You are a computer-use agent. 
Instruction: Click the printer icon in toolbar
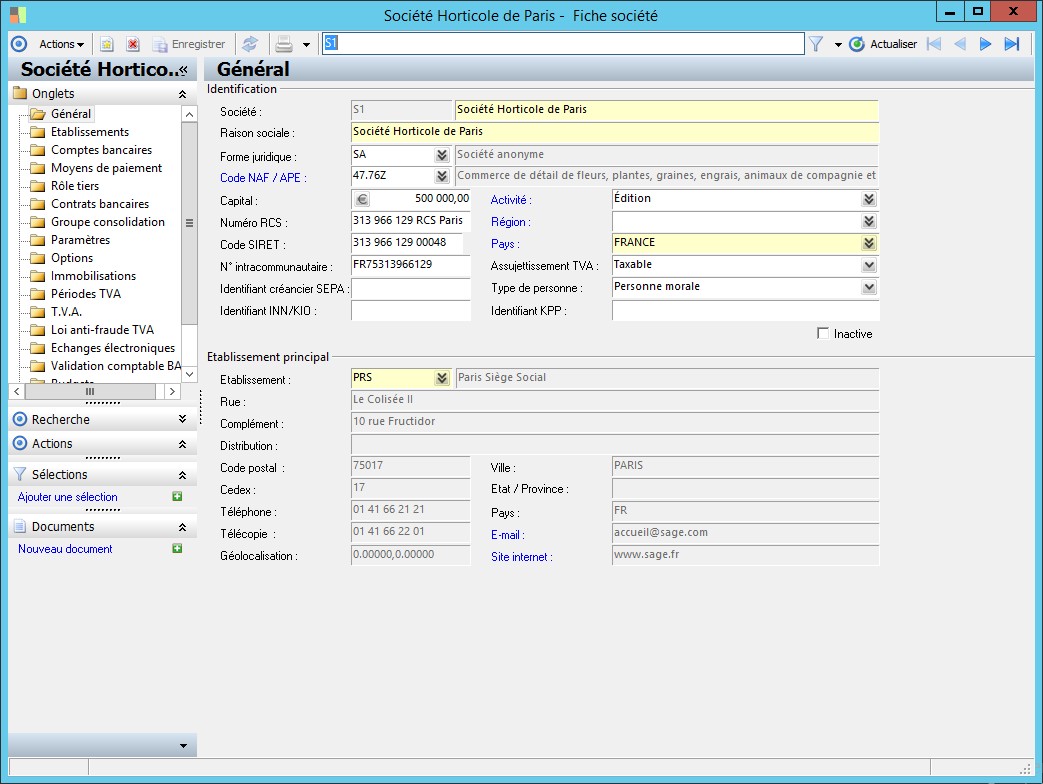(284, 44)
